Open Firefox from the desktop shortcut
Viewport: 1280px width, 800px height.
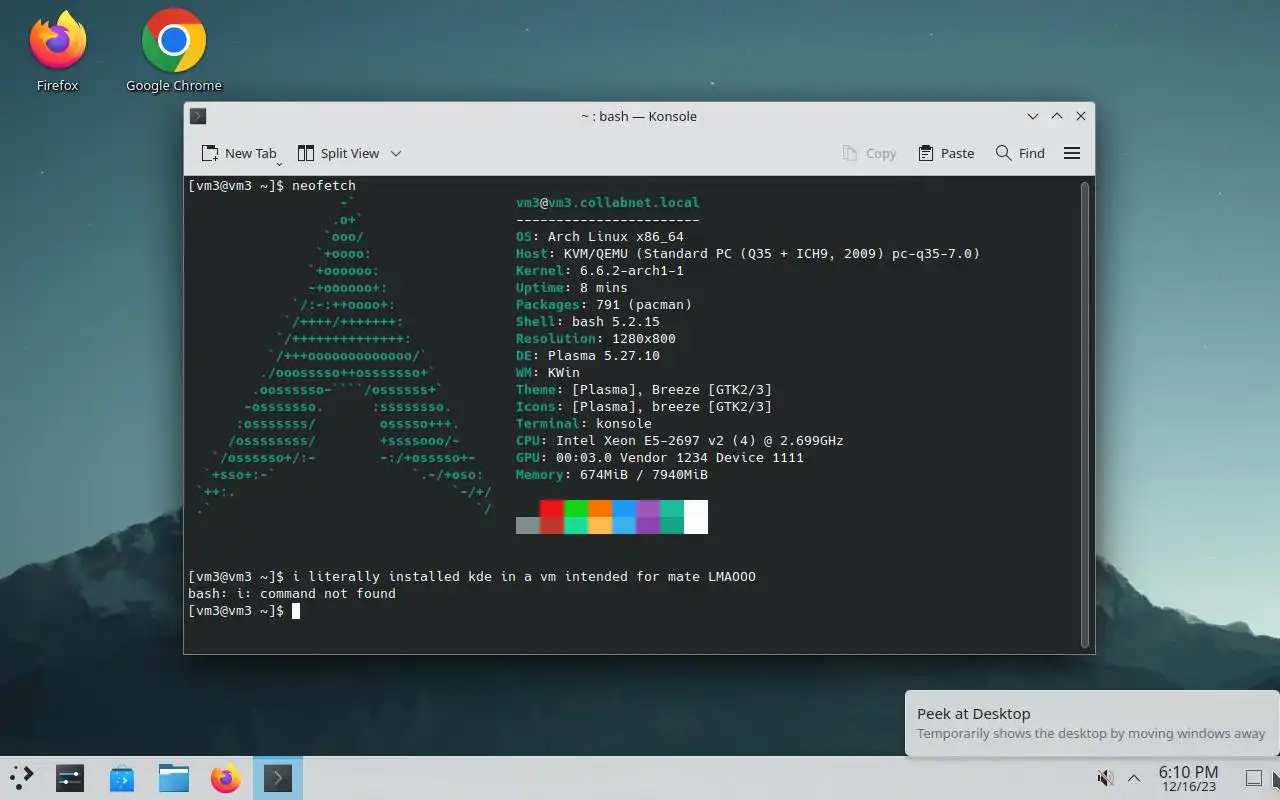point(57,50)
